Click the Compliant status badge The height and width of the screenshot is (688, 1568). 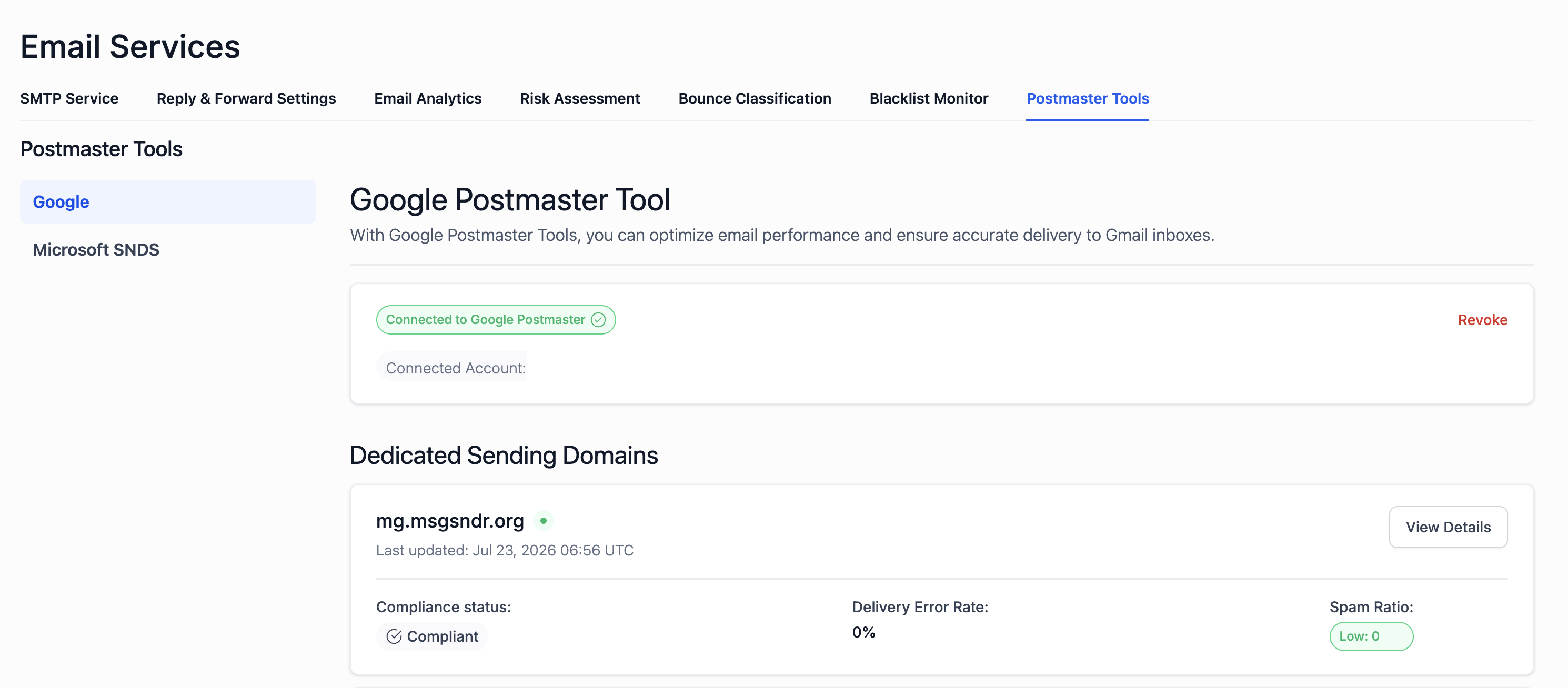pyautogui.click(x=432, y=636)
